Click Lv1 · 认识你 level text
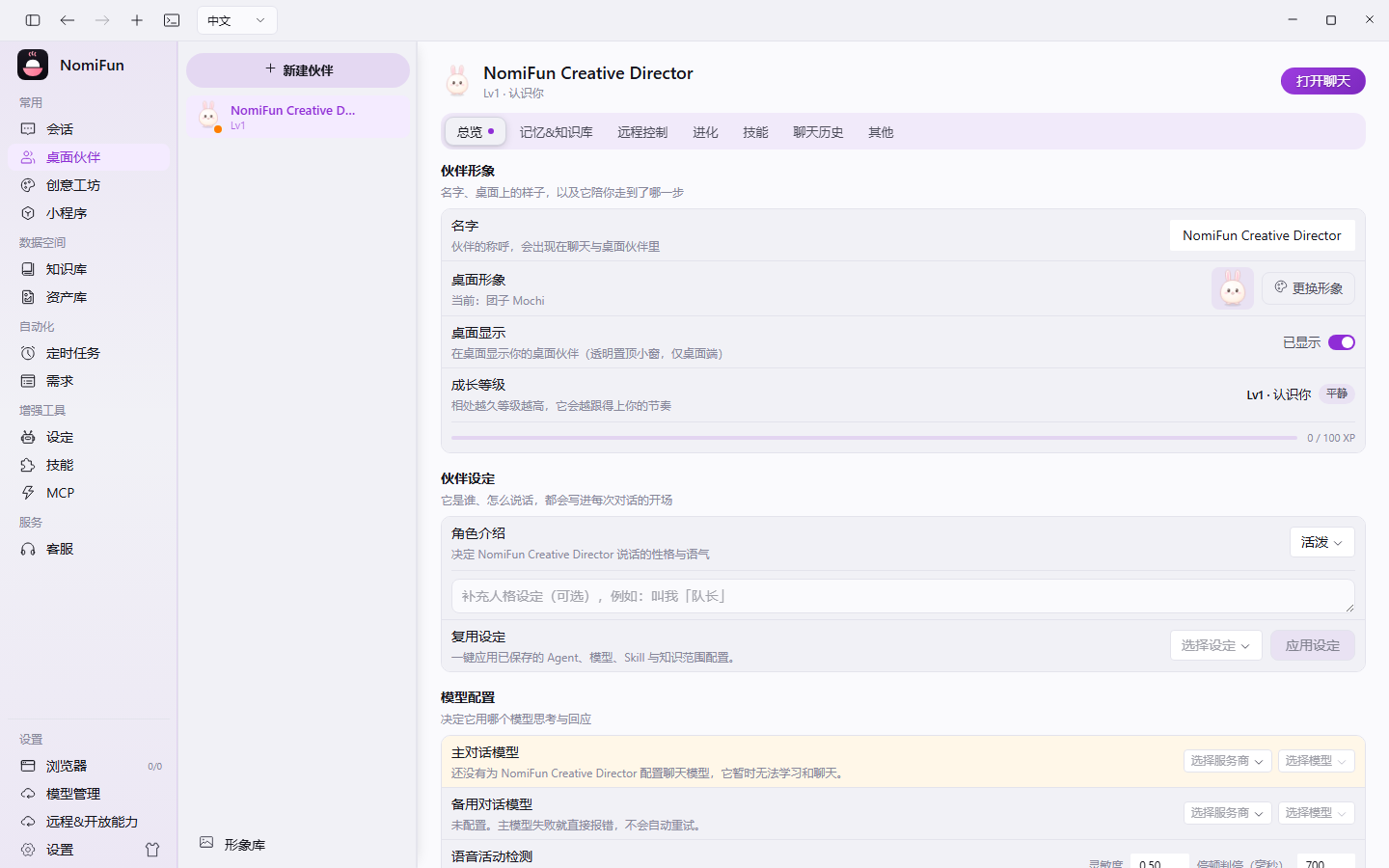This screenshot has width=1389, height=868. pos(1278,394)
